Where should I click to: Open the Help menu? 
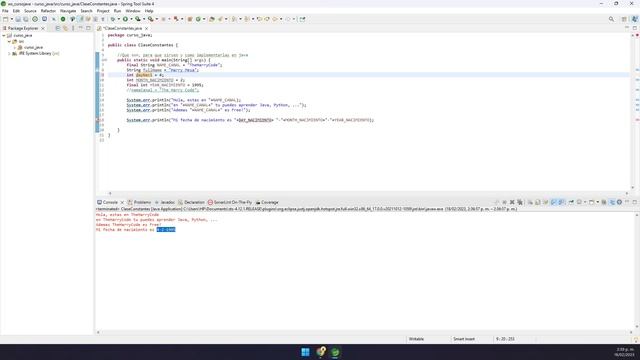point(149,11)
